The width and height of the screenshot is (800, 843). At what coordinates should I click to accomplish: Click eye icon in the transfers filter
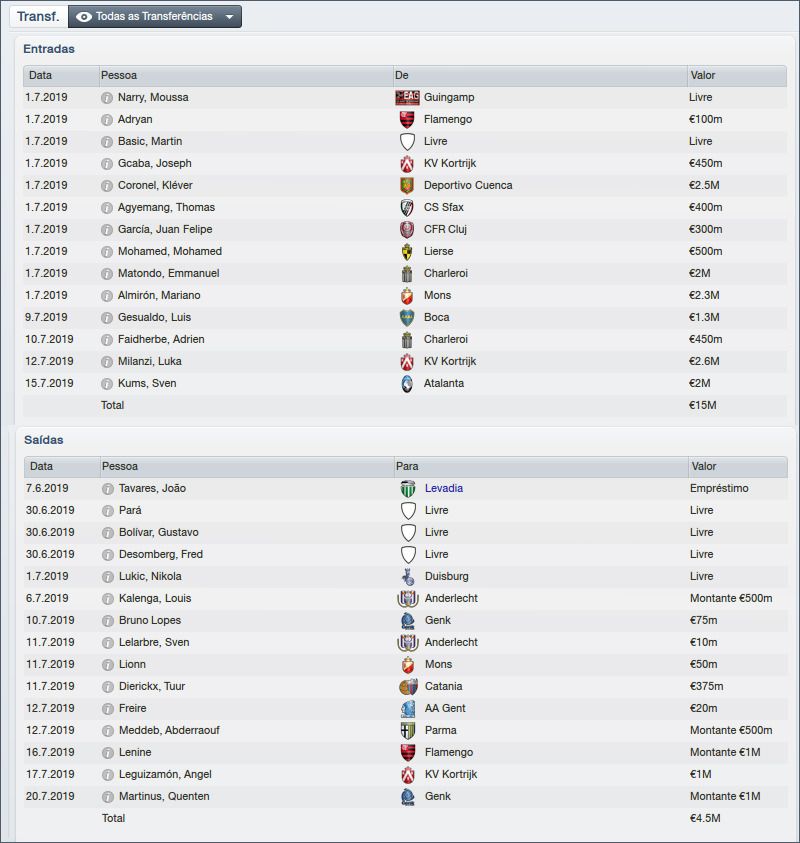(x=84, y=17)
